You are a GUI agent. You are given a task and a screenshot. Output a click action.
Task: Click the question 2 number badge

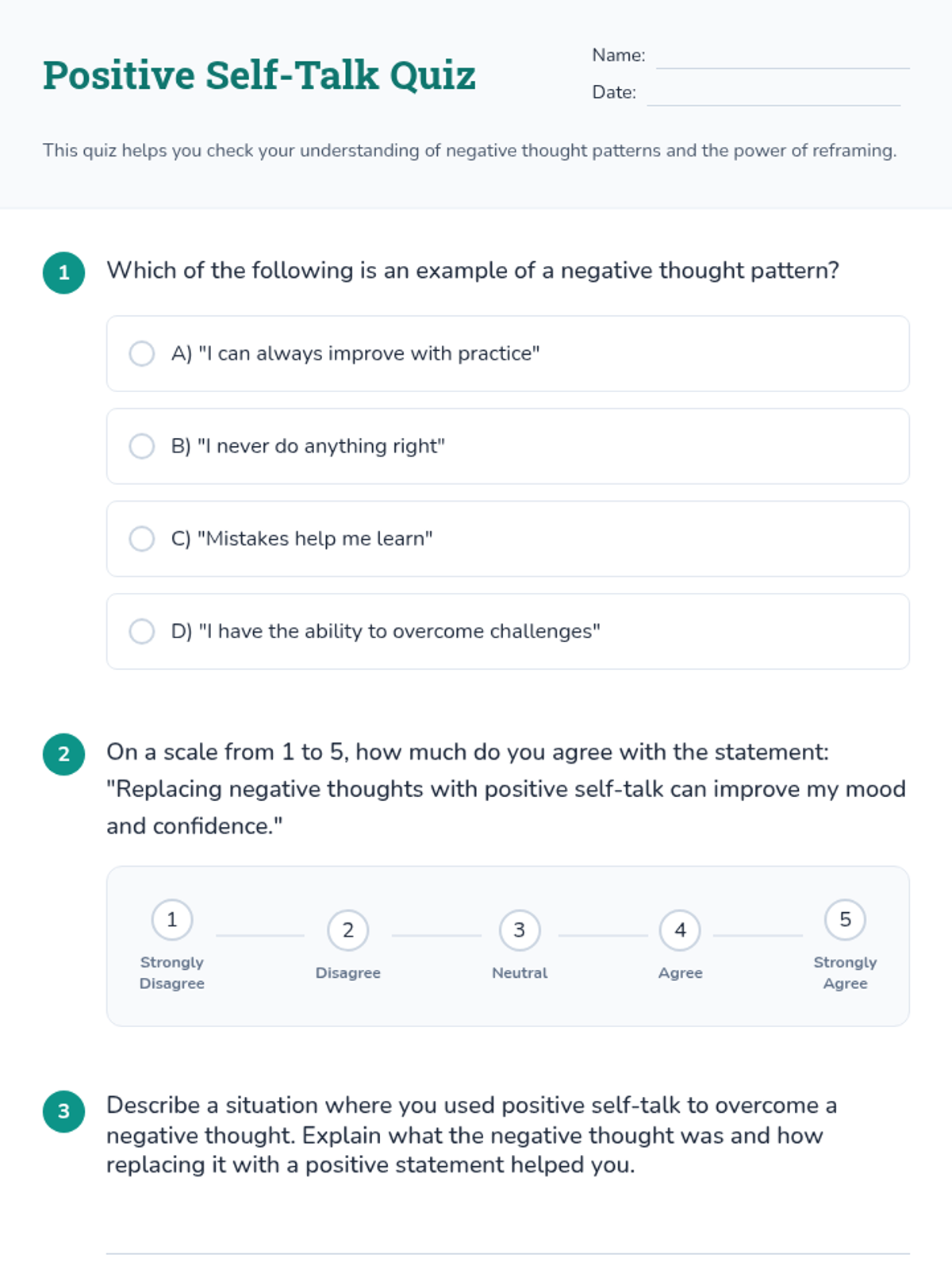tap(64, 754)
